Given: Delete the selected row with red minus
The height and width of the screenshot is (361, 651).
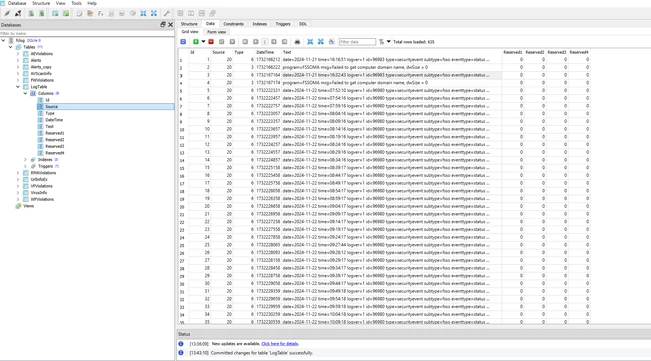Looking at the screenshot, I should coord(211,41).
